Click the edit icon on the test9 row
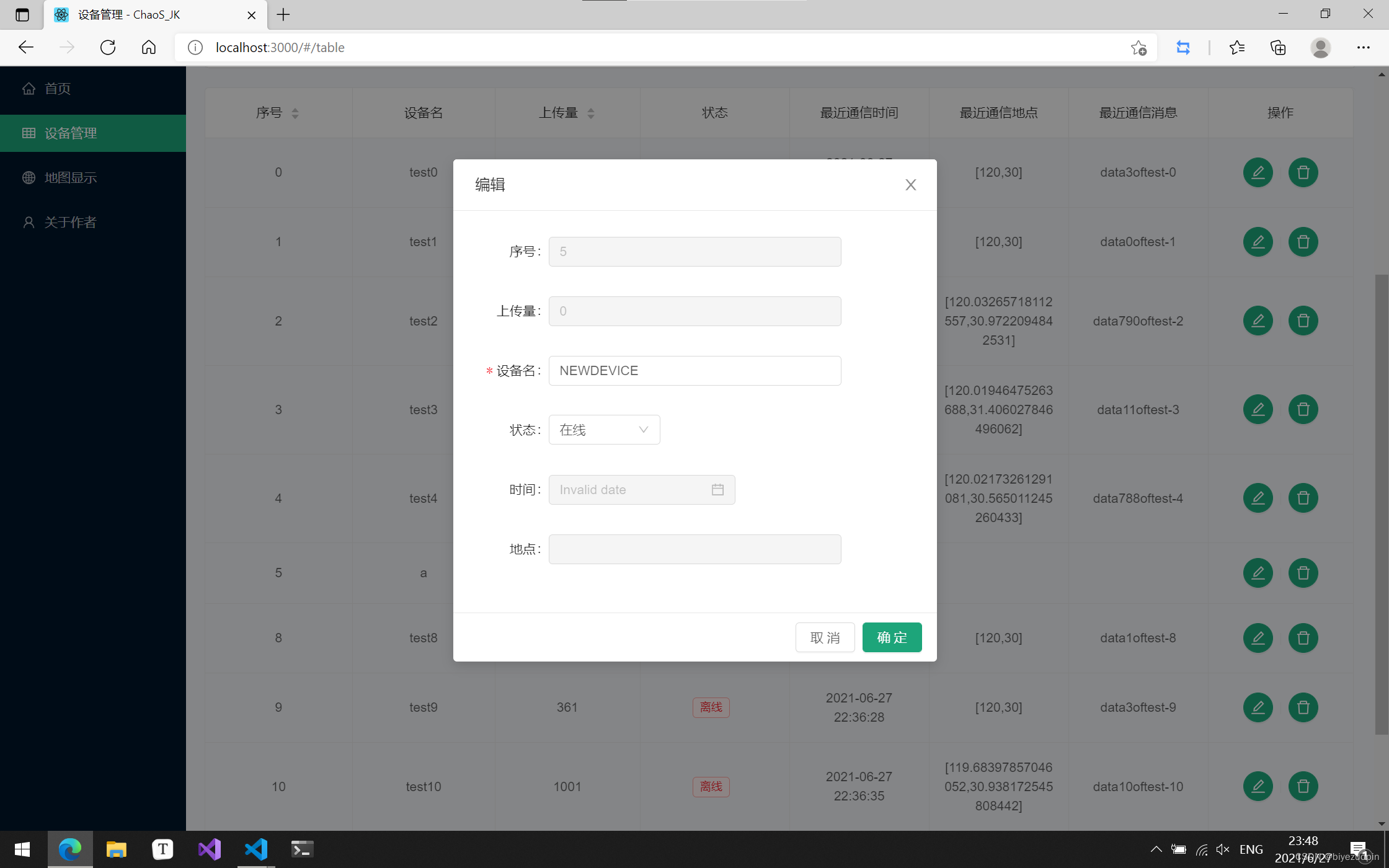1389x868 pixels. pos(1258,707)
